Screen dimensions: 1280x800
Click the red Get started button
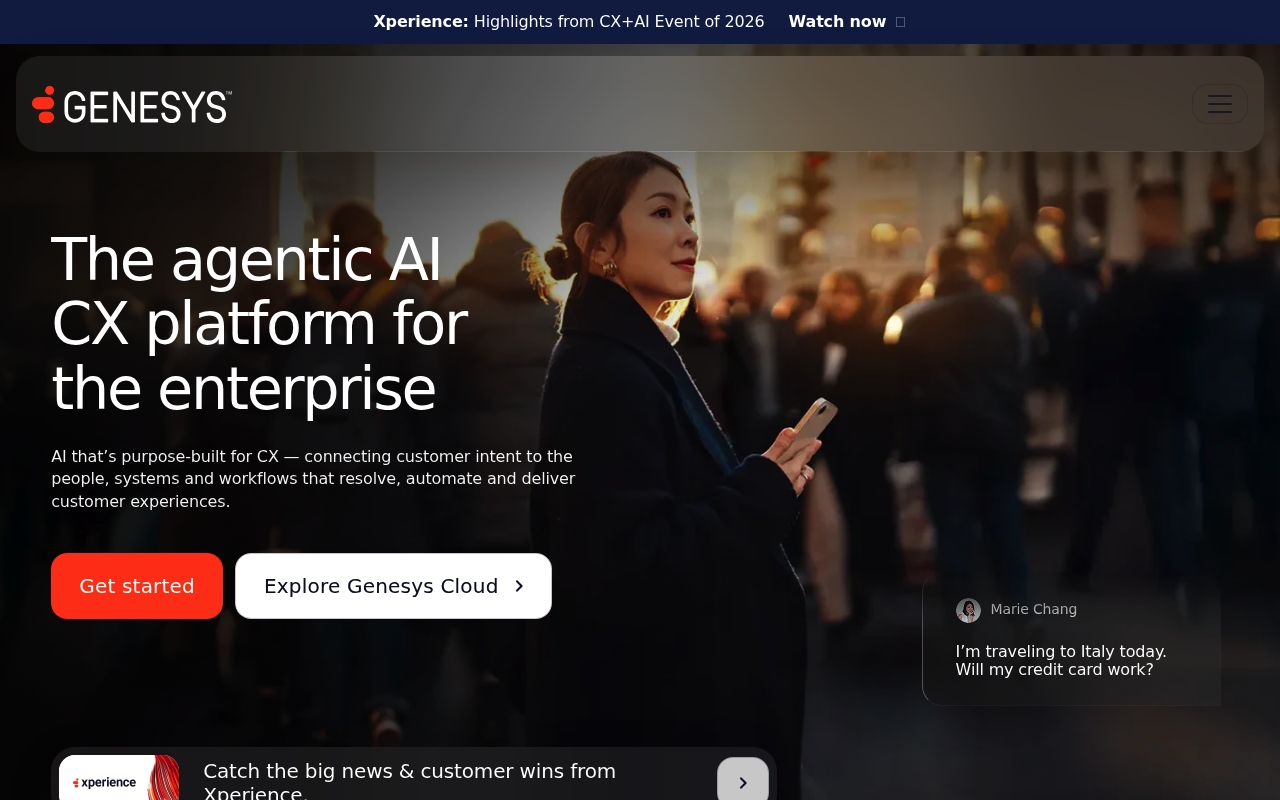pyautogui.click(x=137, y=586)
